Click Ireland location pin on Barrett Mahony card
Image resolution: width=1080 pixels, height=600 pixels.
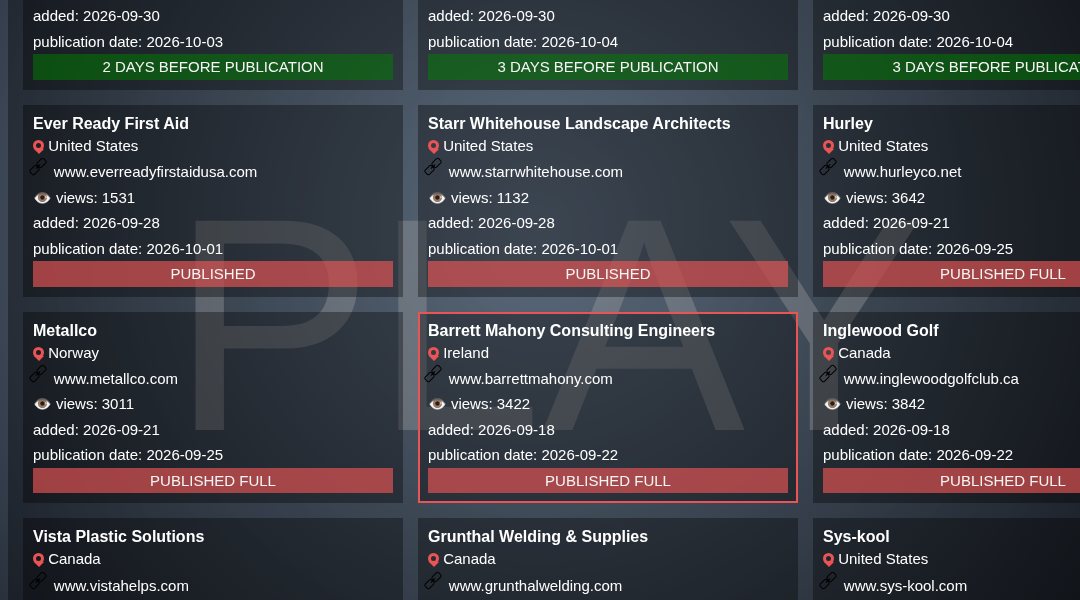(x=433, y=354)
